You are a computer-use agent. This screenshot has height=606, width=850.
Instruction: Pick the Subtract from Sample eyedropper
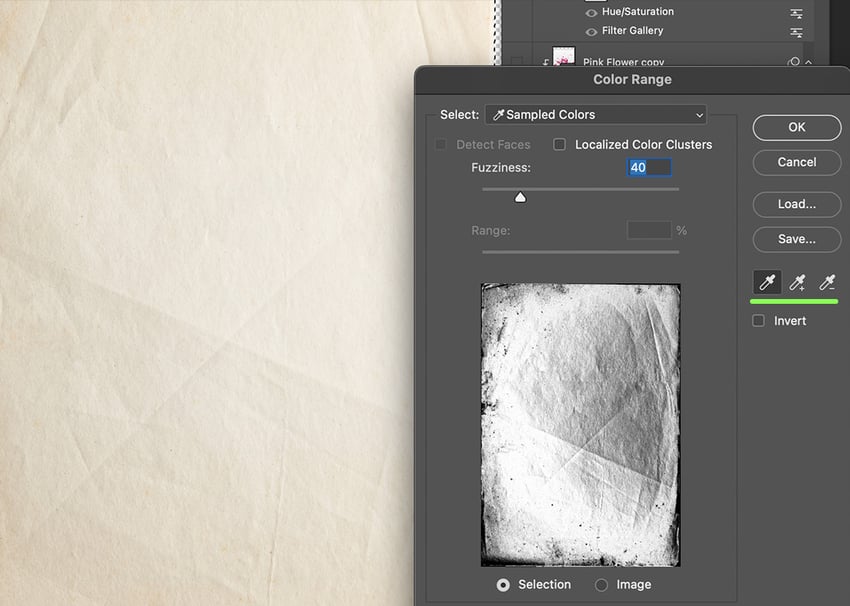(x=827, y=283)
